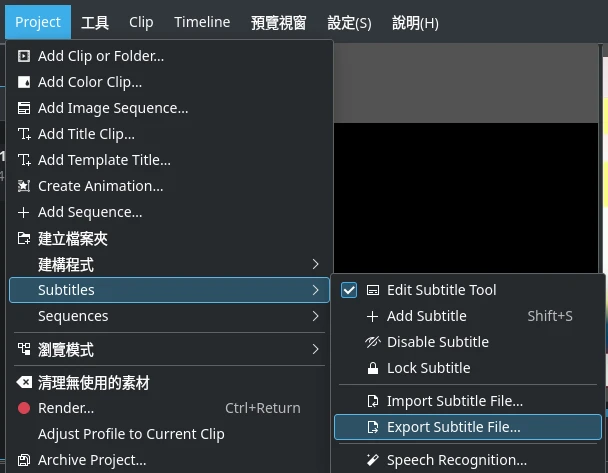Click the red Render icon
The width and height of the screenshot is (608, 473).
24,408
